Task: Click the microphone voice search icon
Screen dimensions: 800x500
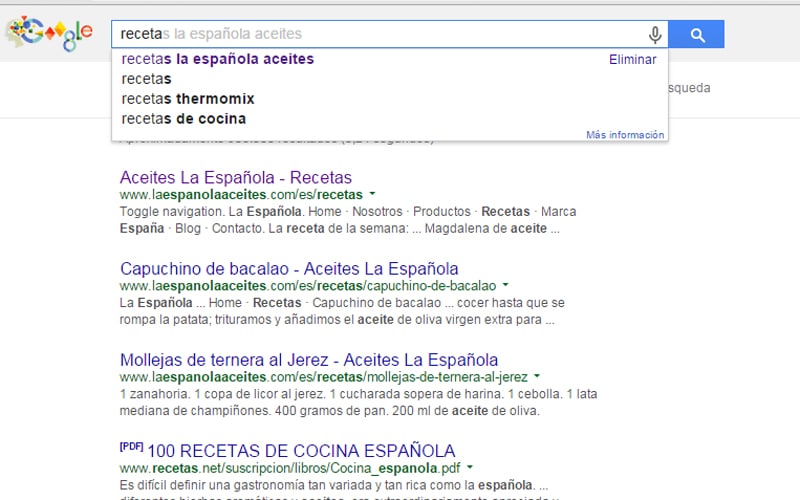Action: click(x=655, y=34)
